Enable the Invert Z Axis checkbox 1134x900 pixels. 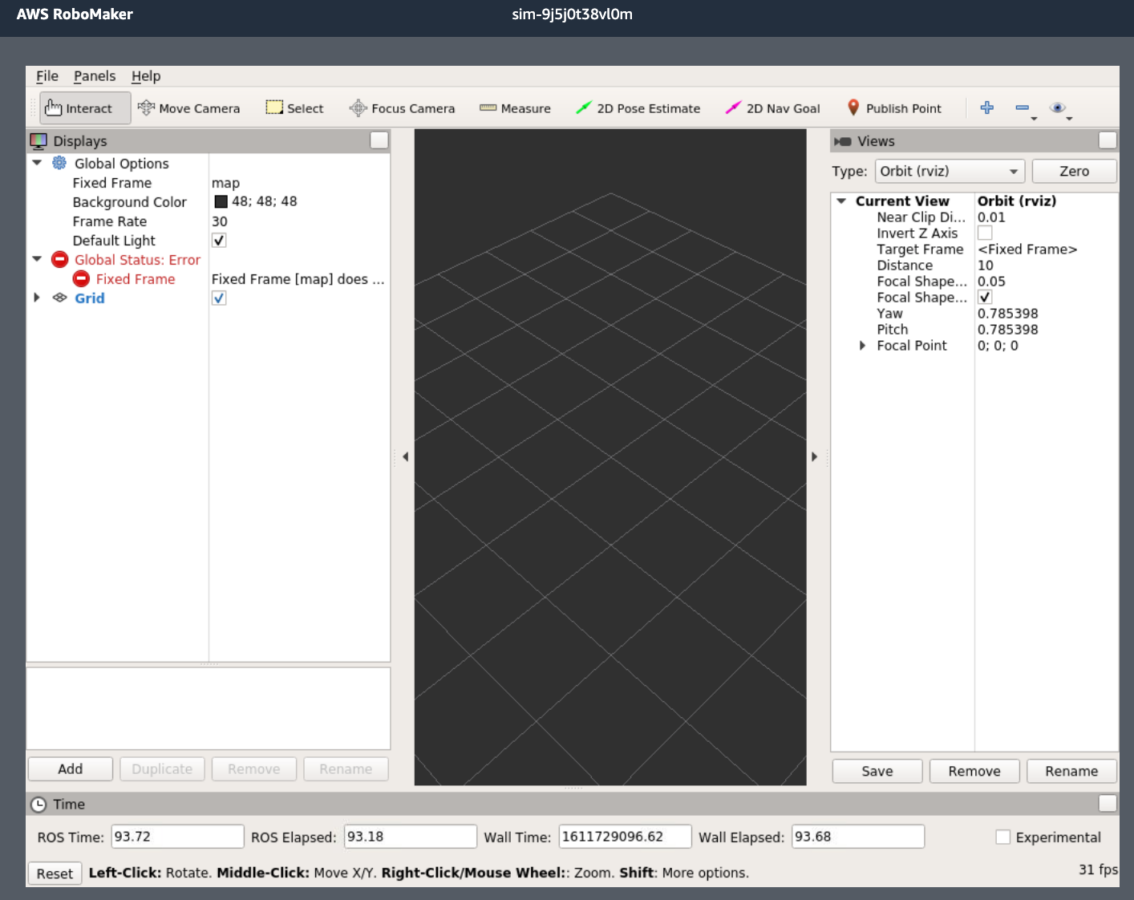pyautogui.click(x=985, y=233)
